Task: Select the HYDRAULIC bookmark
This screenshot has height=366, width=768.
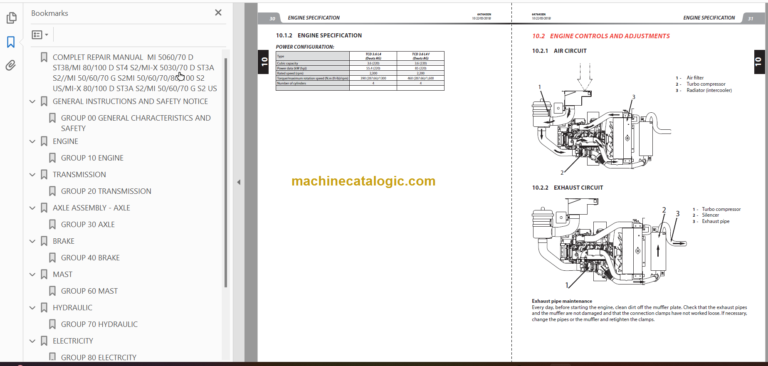Action: (72, 308)
